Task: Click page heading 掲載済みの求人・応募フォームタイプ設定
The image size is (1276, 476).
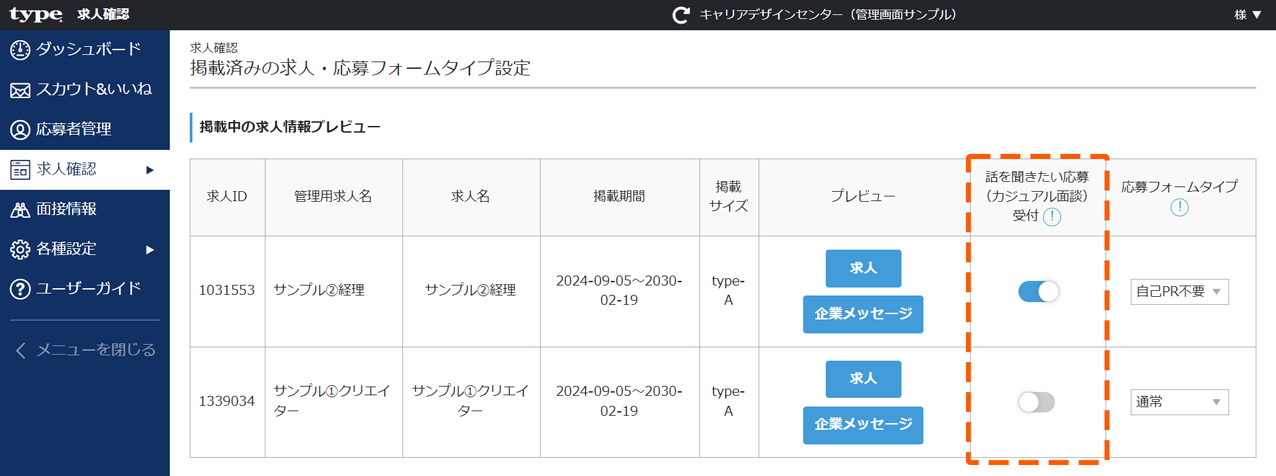Action: pos(360,69)
